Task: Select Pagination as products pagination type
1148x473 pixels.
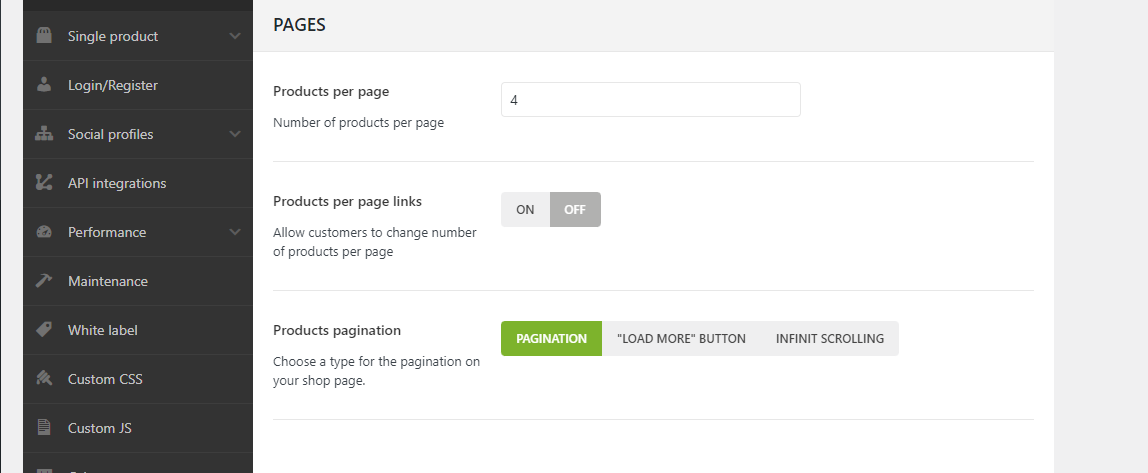Action: tap(551, 339)
